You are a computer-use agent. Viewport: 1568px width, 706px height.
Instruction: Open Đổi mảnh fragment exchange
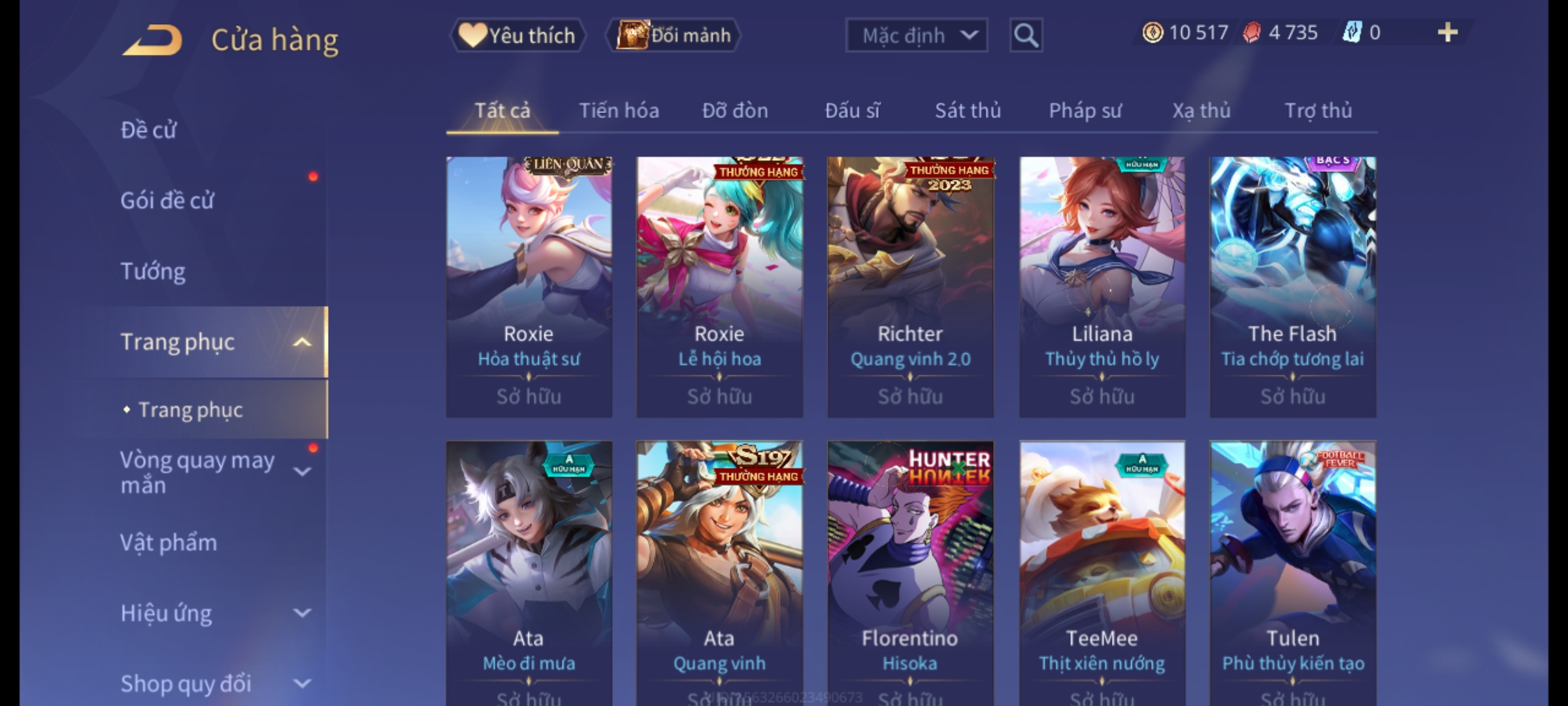point(673,35)
